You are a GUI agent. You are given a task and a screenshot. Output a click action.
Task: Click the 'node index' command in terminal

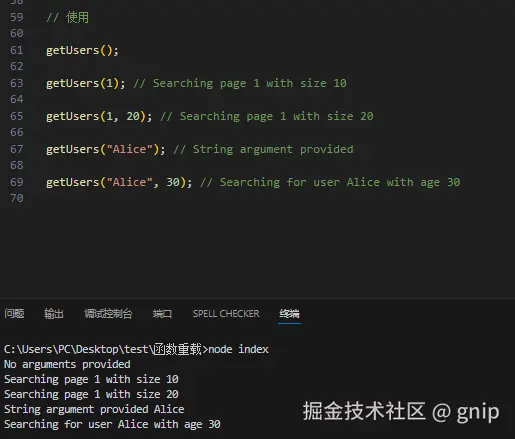(238, 349)
